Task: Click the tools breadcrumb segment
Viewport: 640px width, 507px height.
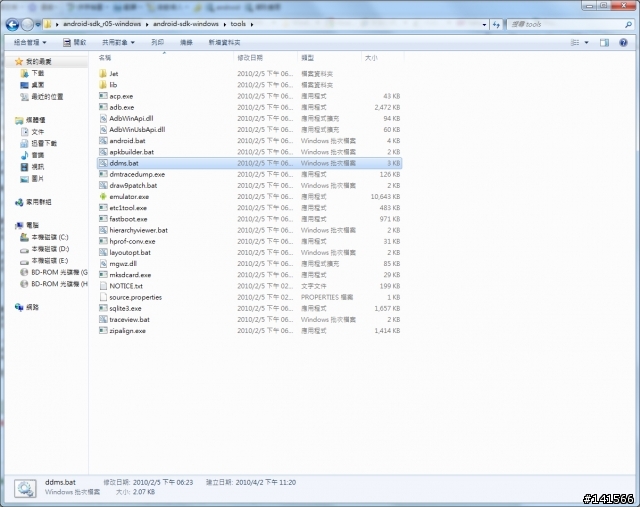Action: [238, 24]
